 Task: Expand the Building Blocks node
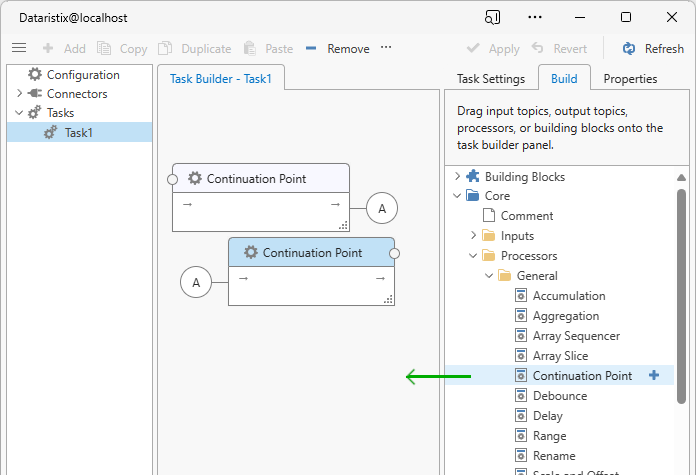458,177
